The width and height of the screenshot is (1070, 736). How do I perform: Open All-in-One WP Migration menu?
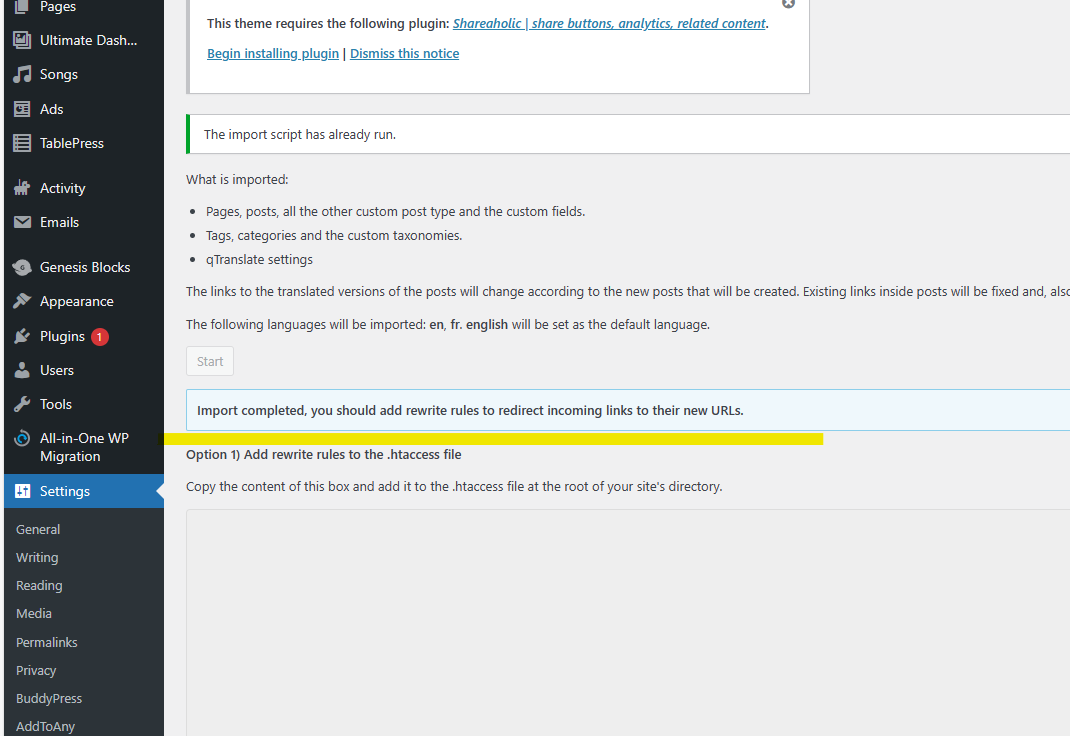tap(84, 447)
